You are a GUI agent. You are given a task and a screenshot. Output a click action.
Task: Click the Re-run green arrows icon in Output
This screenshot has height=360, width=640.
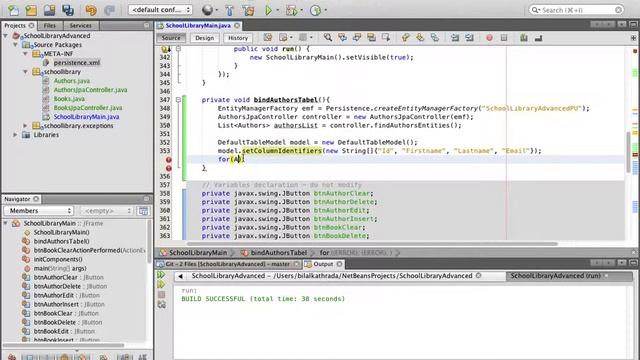(x=161, y=275)
